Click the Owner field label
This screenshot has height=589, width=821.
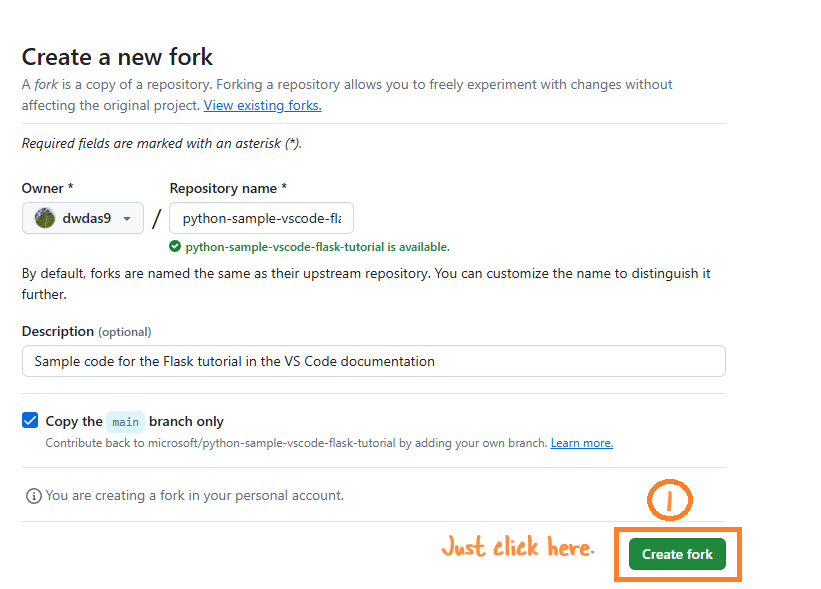tap(48, 188)
